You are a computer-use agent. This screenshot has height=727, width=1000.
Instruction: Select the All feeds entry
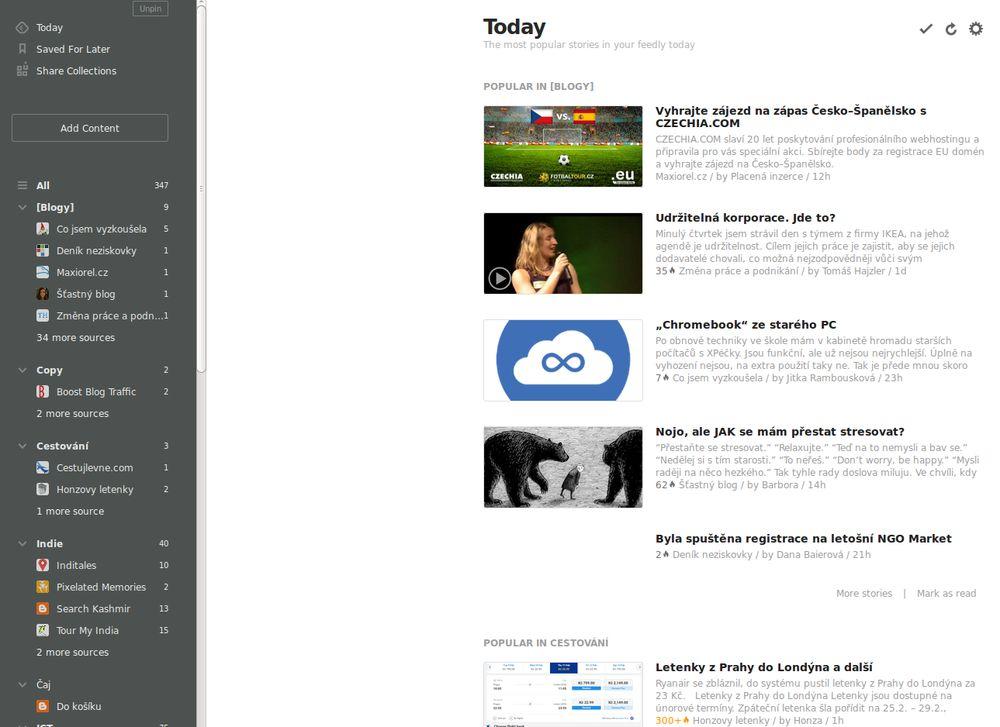[43, 186]
